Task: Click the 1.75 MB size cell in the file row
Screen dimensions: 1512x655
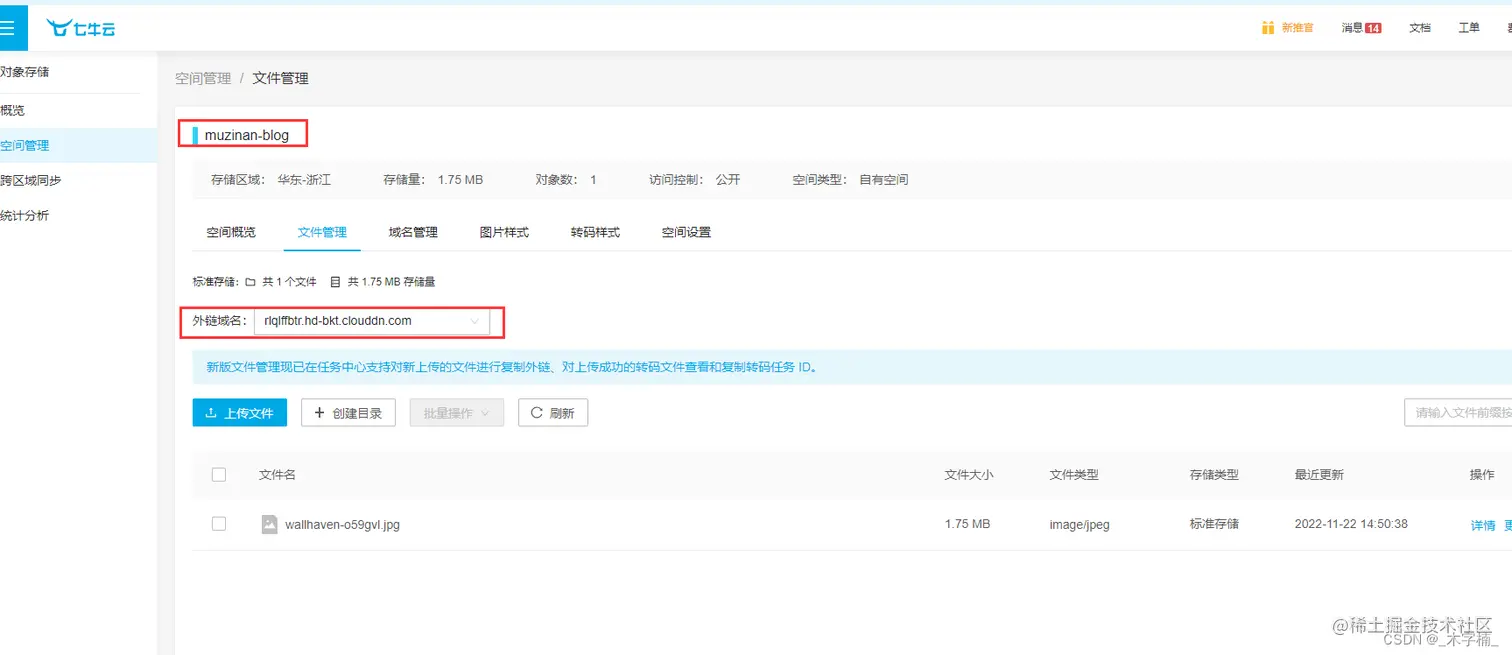Action: (x=967, y=524)
